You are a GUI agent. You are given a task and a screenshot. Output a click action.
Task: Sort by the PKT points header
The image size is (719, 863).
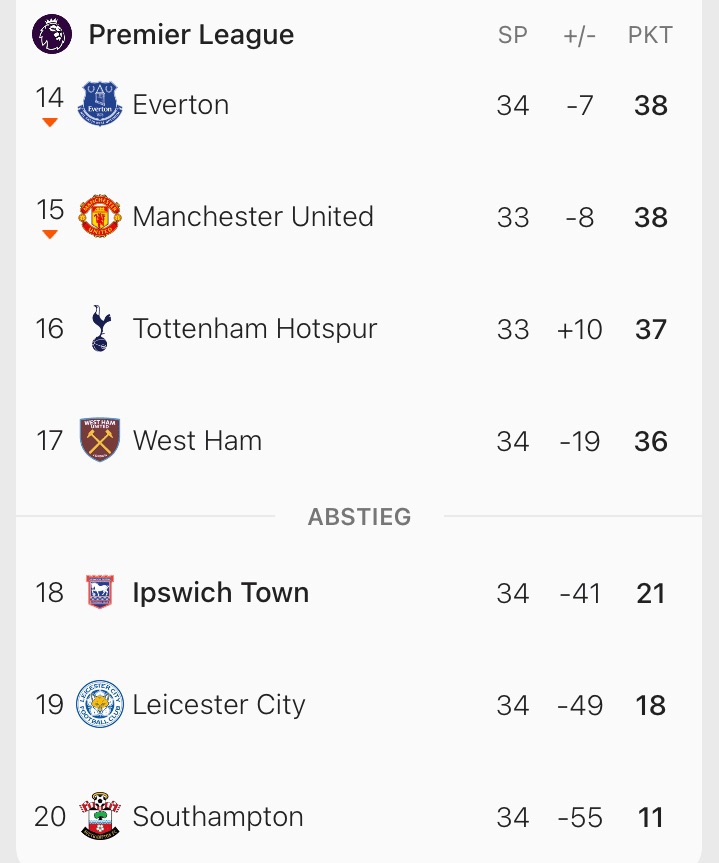[650, 35]
